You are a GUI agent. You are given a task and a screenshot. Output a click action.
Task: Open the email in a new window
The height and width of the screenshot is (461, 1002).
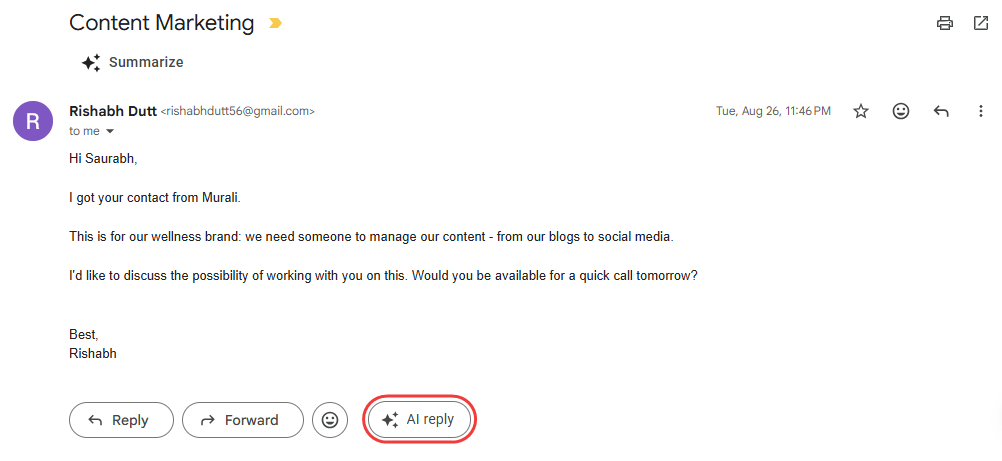981,23
